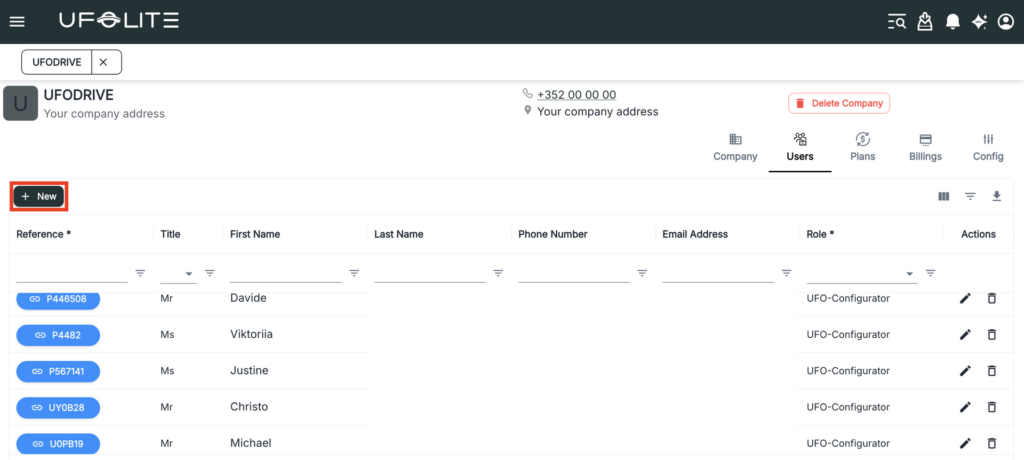Delete the user Viktoriia row
Screen dimensions: 1024x460
[992, 335]
